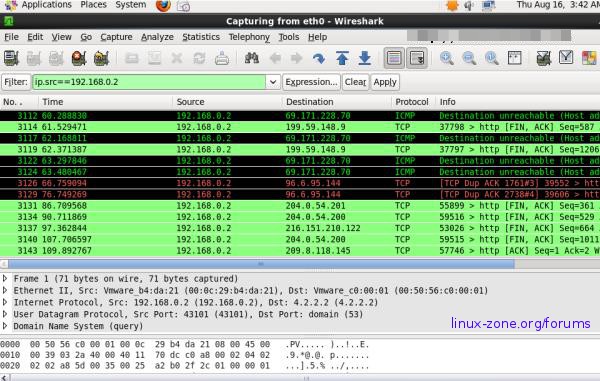Open the Statistics menu
600x381 pixels.
coord(201,37)
